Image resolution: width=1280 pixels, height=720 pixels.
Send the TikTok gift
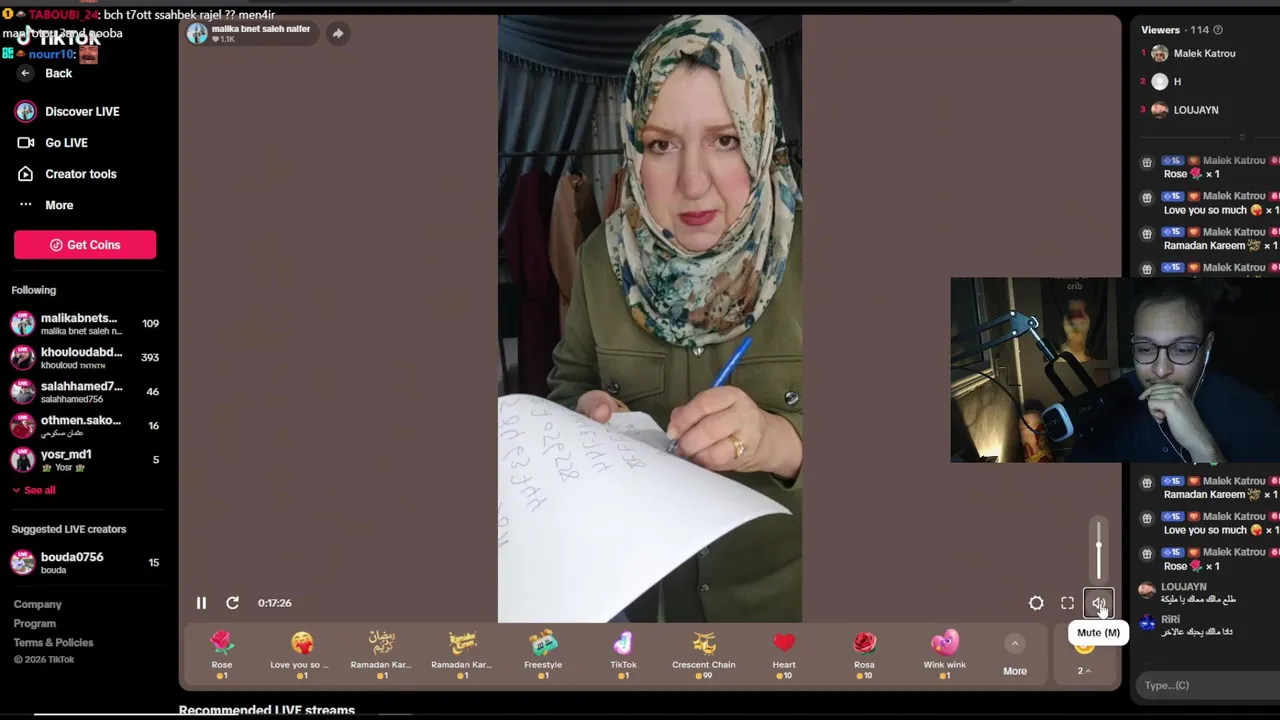(623, 655)
